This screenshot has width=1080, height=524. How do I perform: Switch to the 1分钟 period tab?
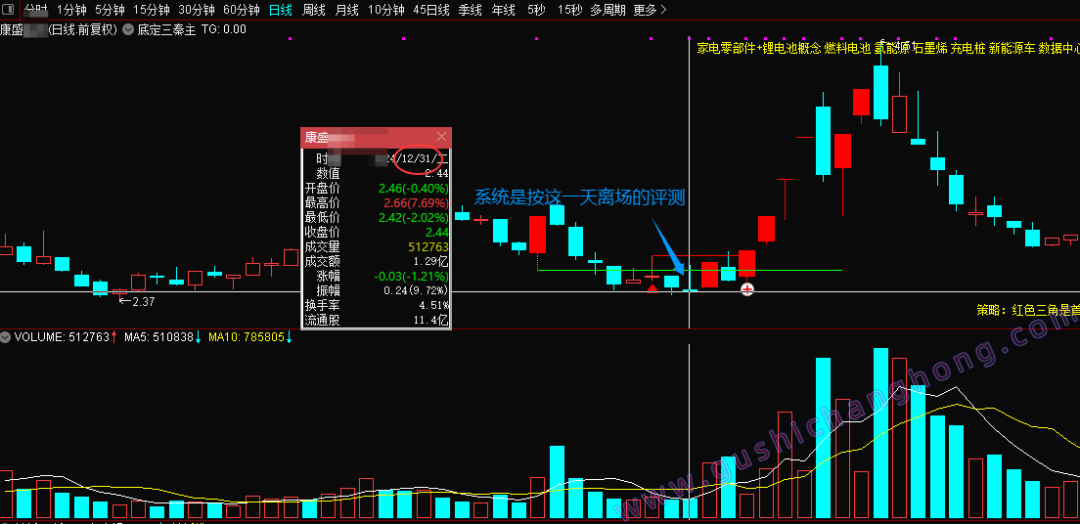coord(71,10)
